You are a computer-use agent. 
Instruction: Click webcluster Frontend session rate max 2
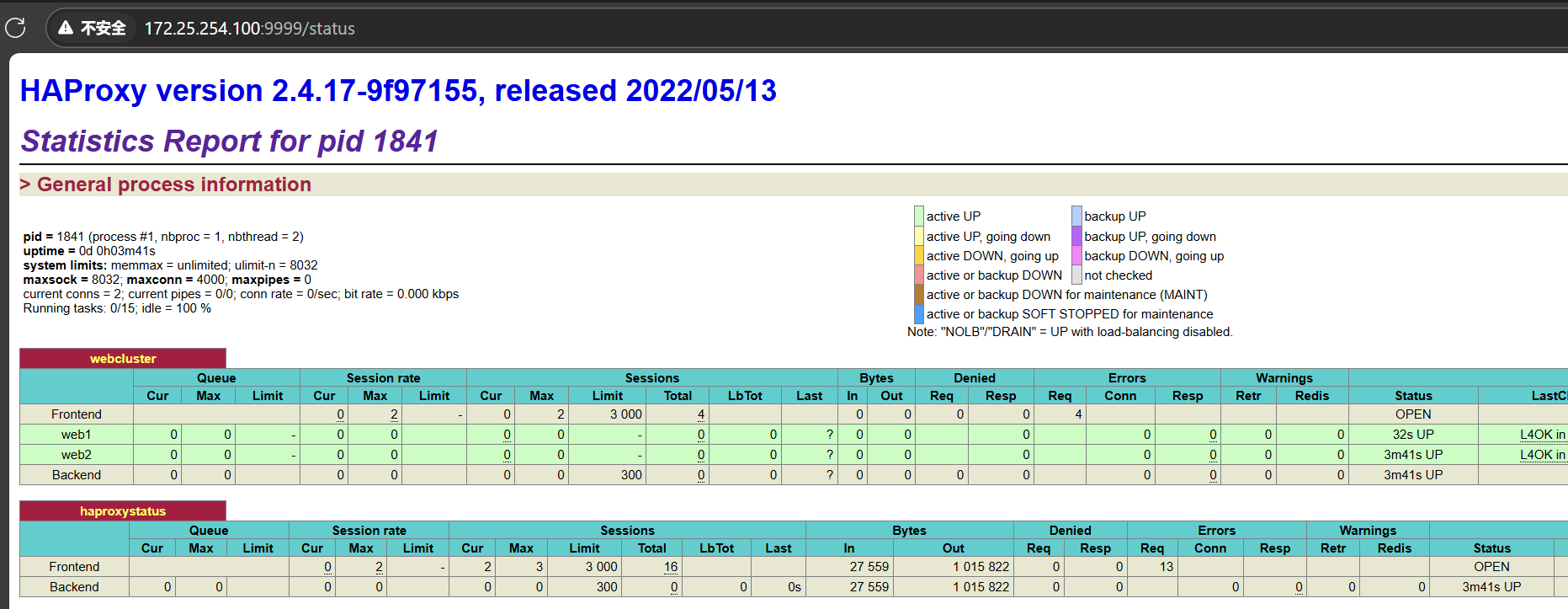point(394,414)
